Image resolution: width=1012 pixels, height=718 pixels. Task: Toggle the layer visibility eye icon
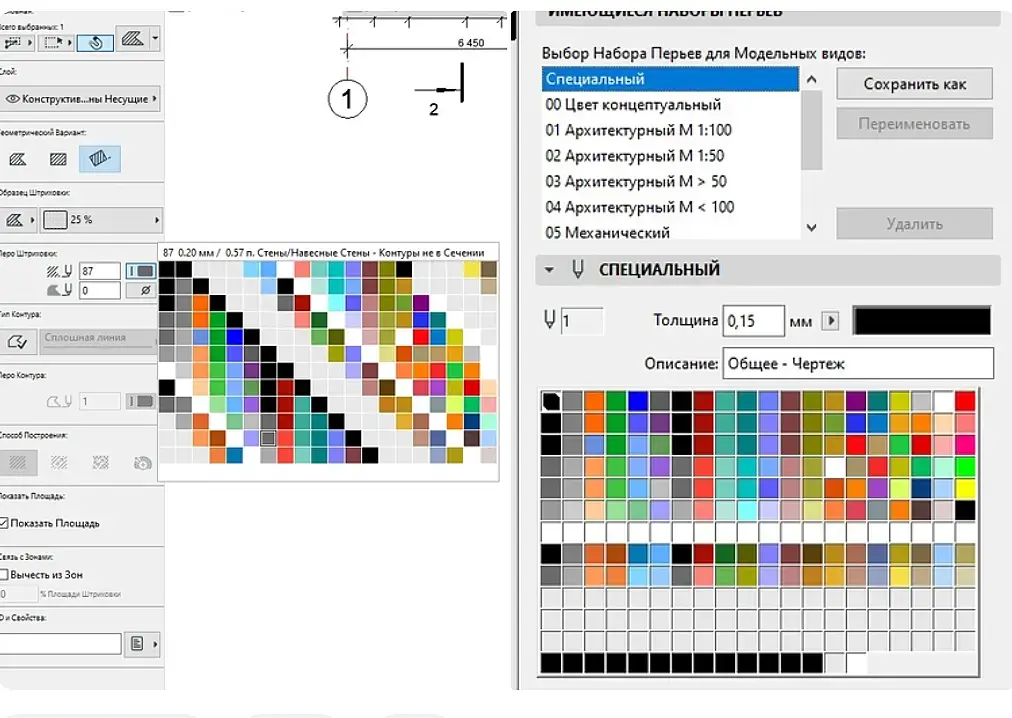click(x=12, y=99)
